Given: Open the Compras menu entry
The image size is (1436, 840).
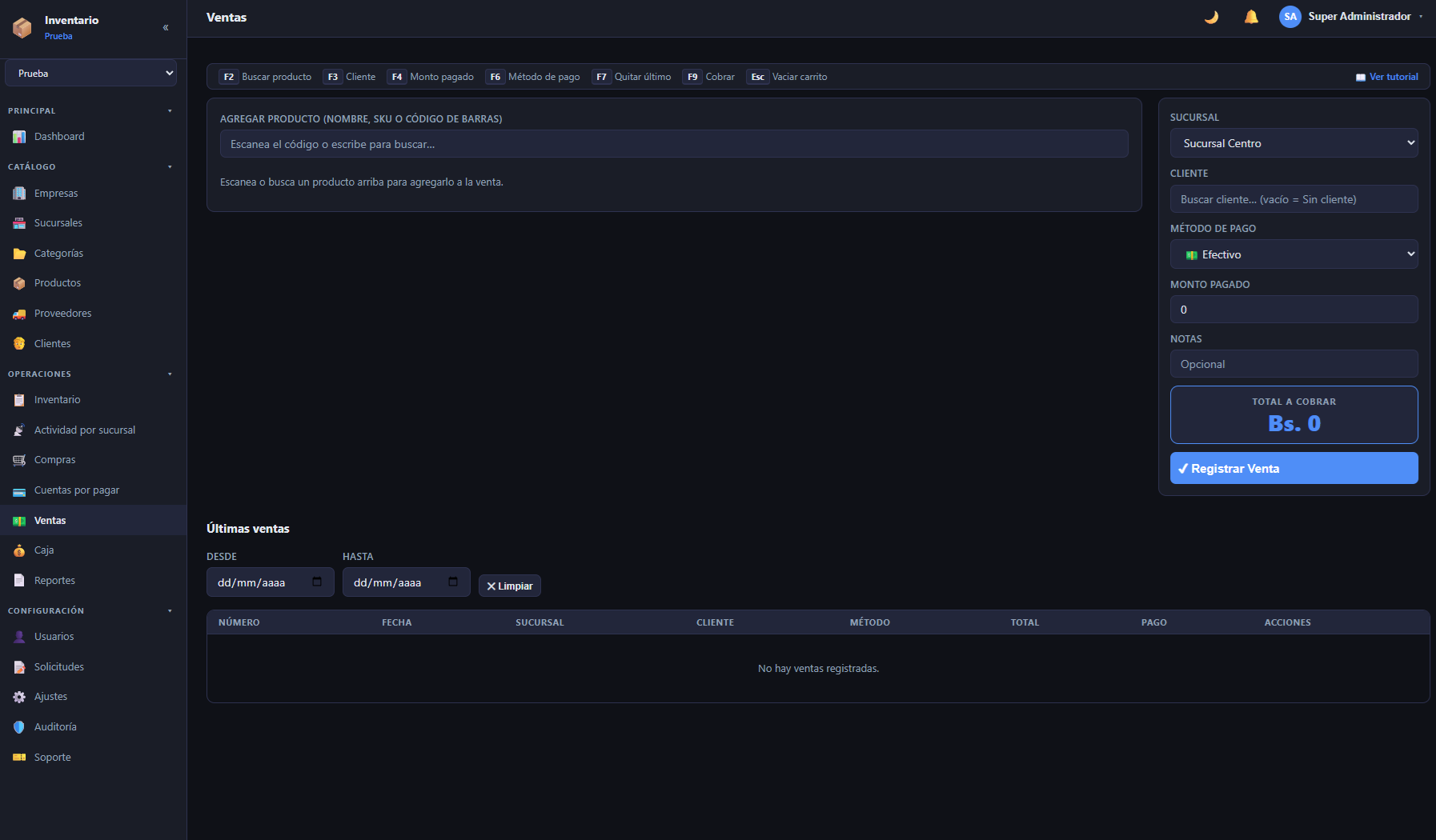Looking at the screenshot, I should 93,460.
